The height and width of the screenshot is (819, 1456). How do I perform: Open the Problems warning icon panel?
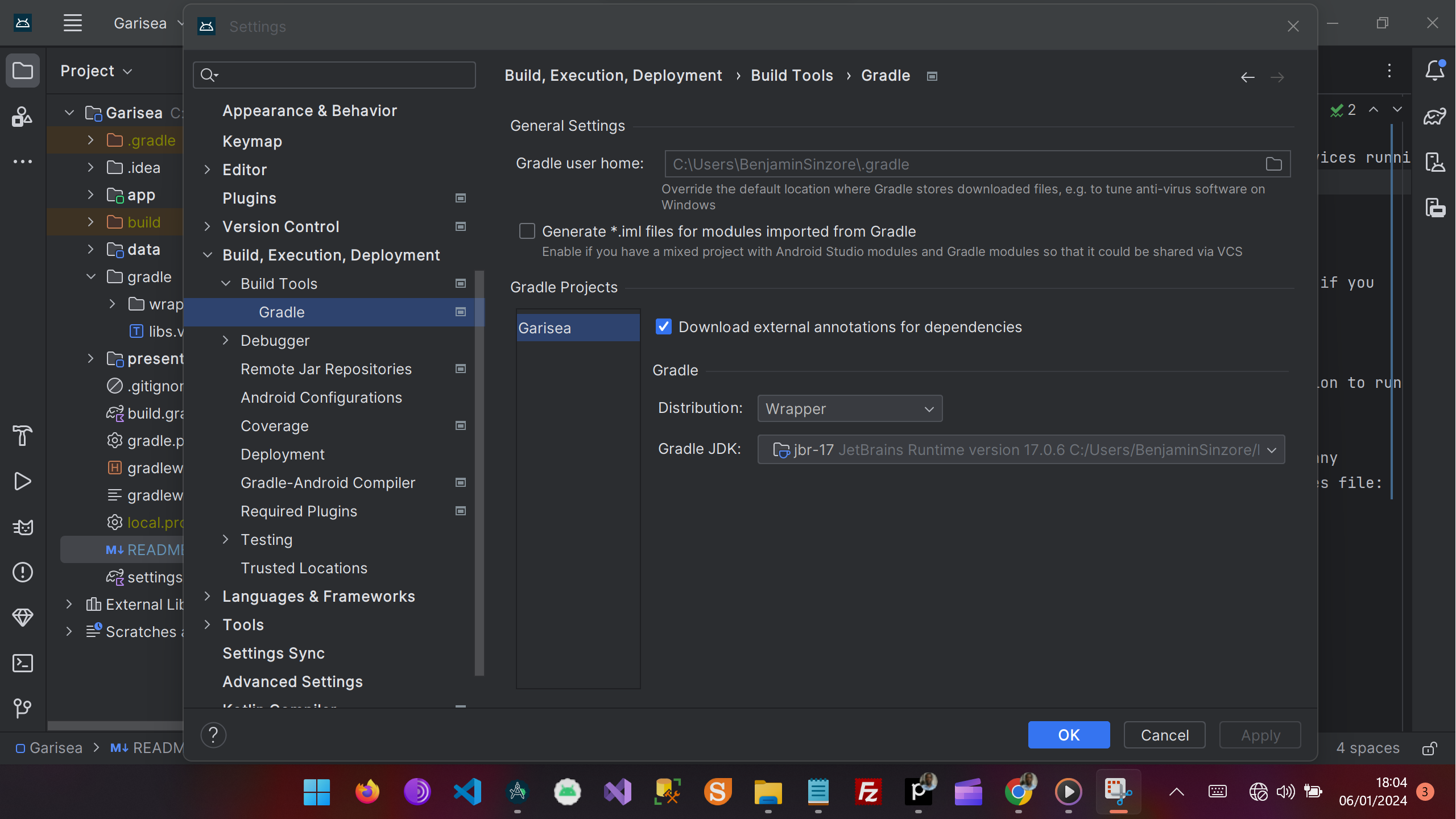click(x=22, y=572)
